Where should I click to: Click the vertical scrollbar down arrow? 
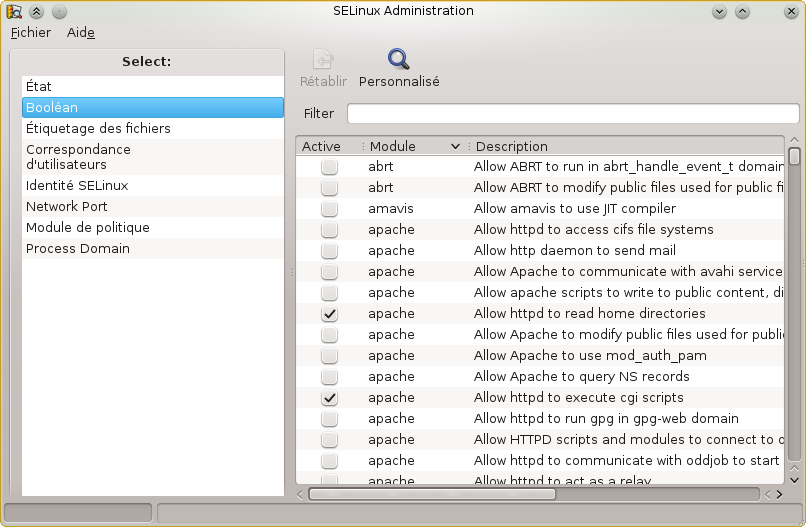tap(794, 480)
